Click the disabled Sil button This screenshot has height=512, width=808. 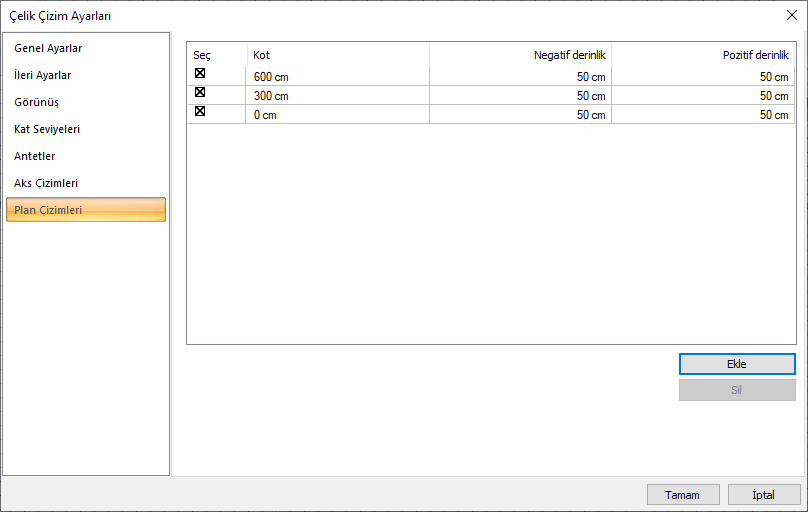point(737,390)
